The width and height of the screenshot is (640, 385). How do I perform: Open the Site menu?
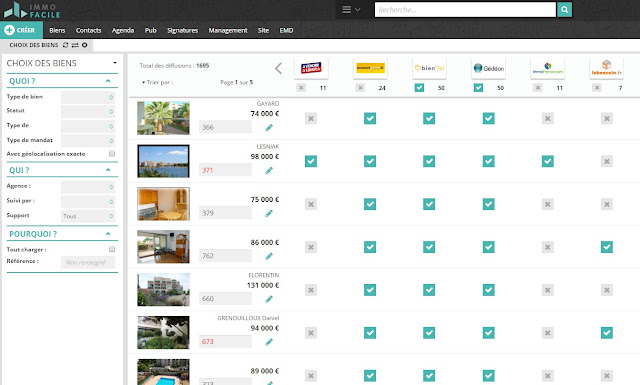263,30
